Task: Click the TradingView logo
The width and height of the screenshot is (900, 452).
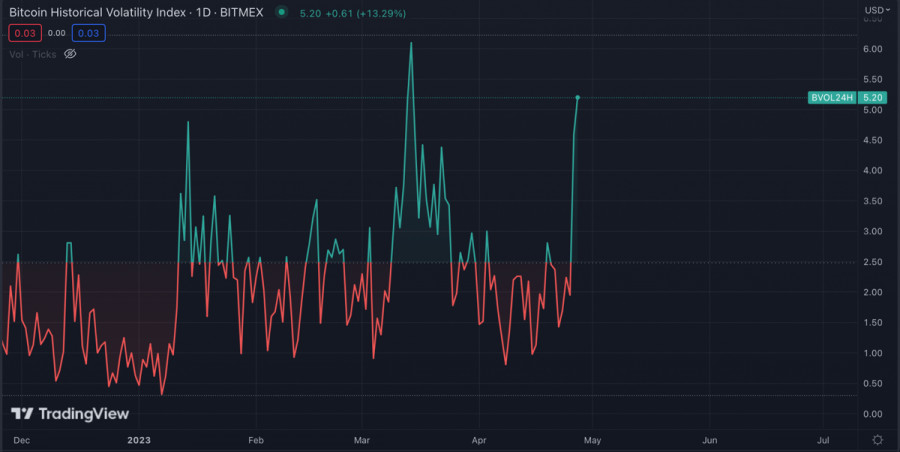Action: (x=70, y=414)
